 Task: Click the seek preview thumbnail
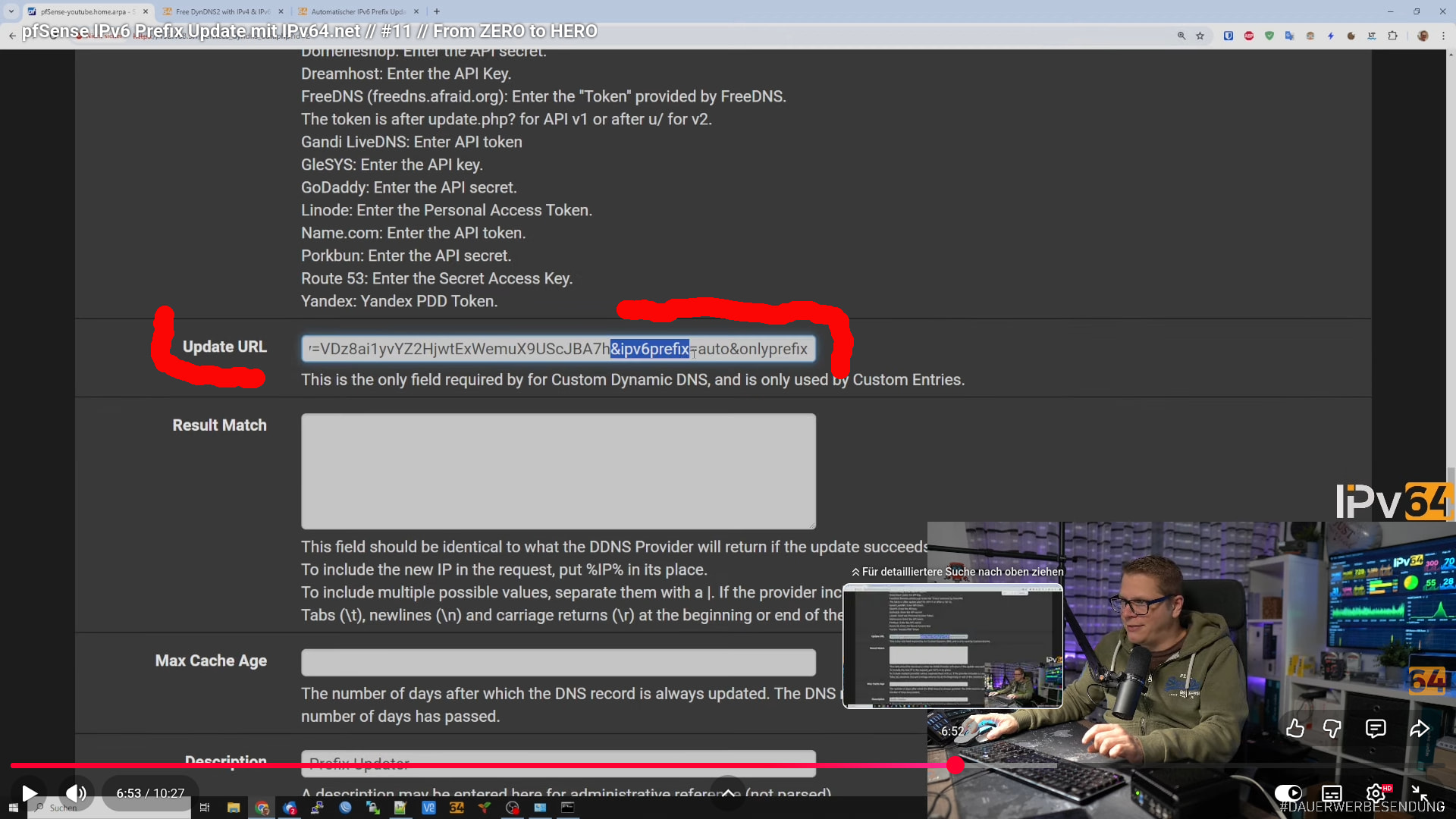click(x=952, y=645)
